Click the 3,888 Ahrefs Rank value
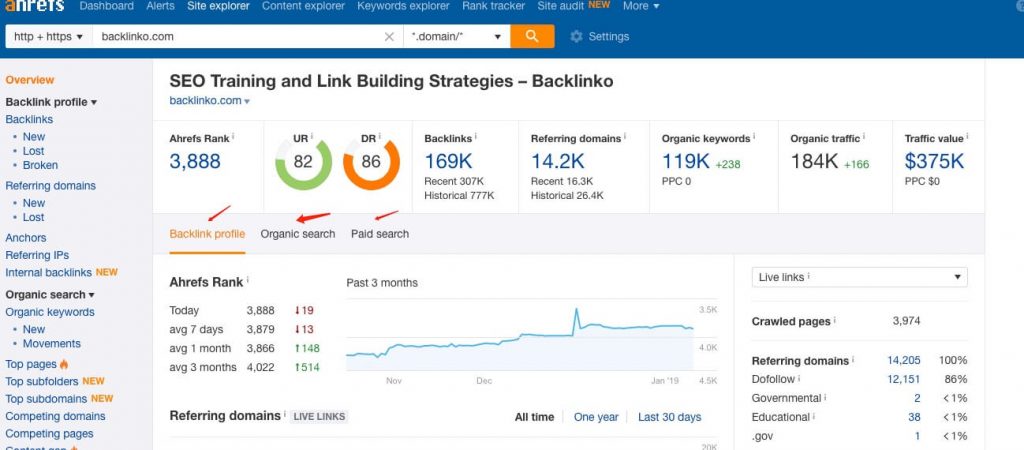Viewport: 1024px width, 450px height. 195,161
